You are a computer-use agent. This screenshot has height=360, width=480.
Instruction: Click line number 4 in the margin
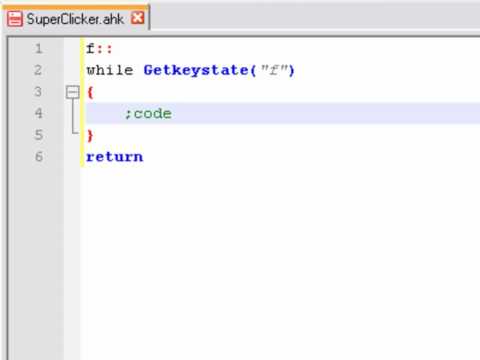[x=38, y=113]
